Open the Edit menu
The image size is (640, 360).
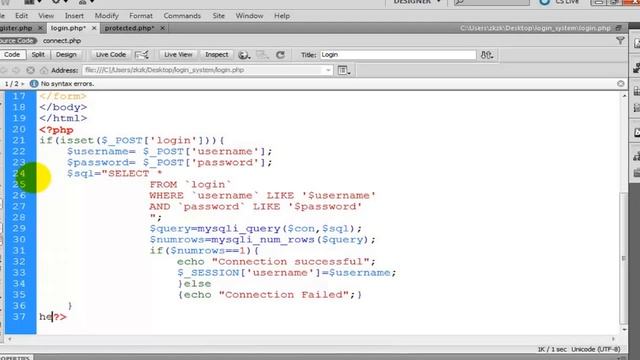[x=21, y=16]
